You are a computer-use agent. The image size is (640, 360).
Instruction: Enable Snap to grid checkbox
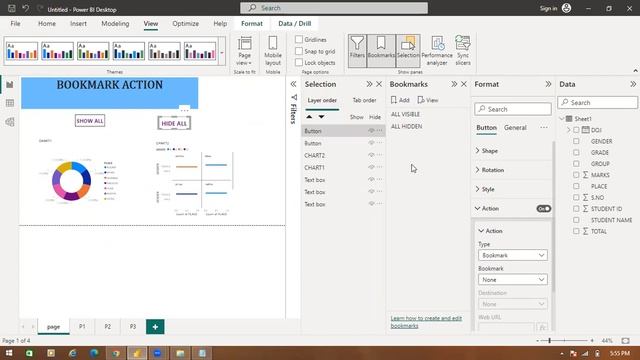point(299,51)
